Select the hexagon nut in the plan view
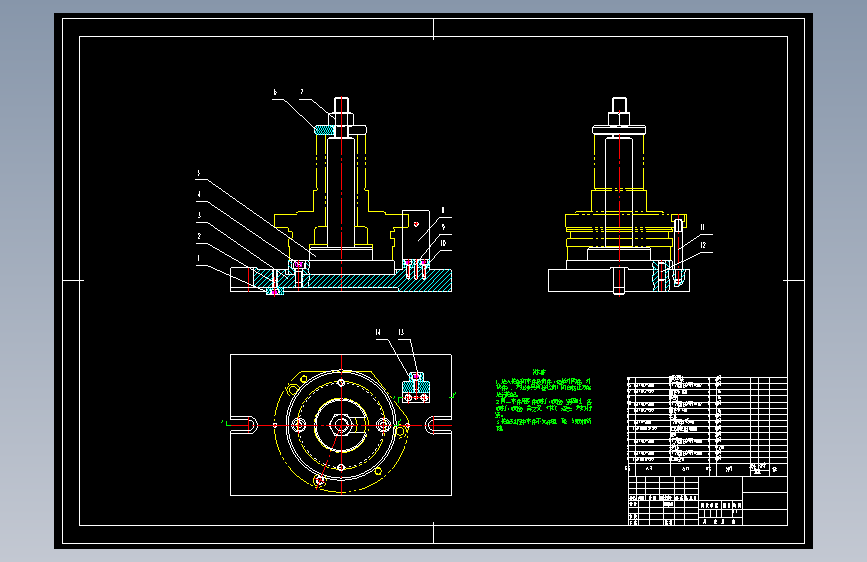The height and width of the screenshot is (562, 867). 341,425
